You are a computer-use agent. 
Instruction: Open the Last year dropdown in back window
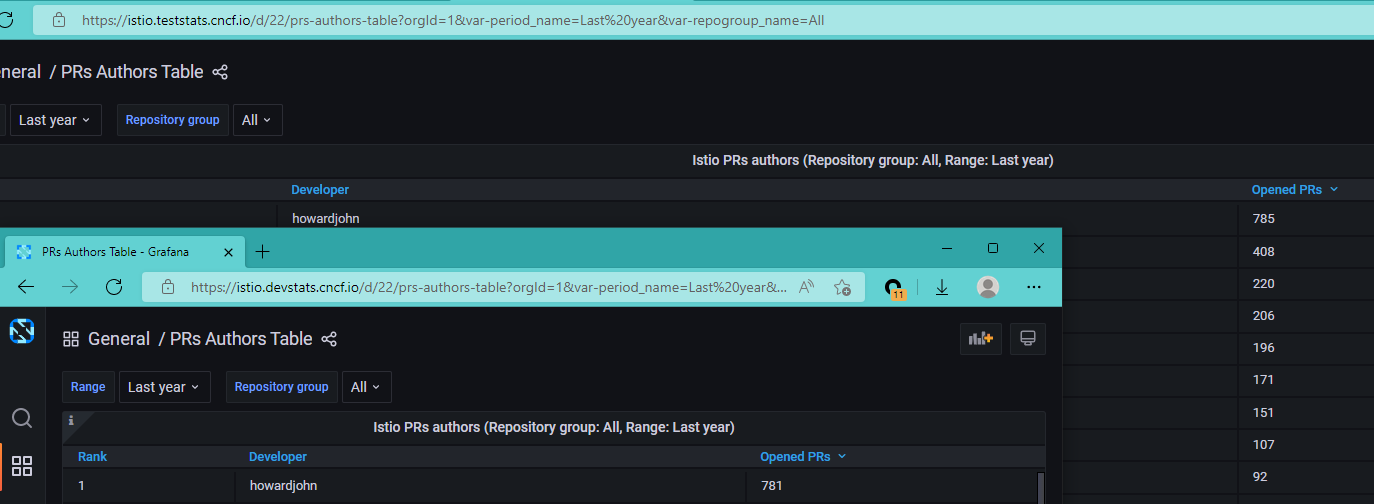pos(55,120)
